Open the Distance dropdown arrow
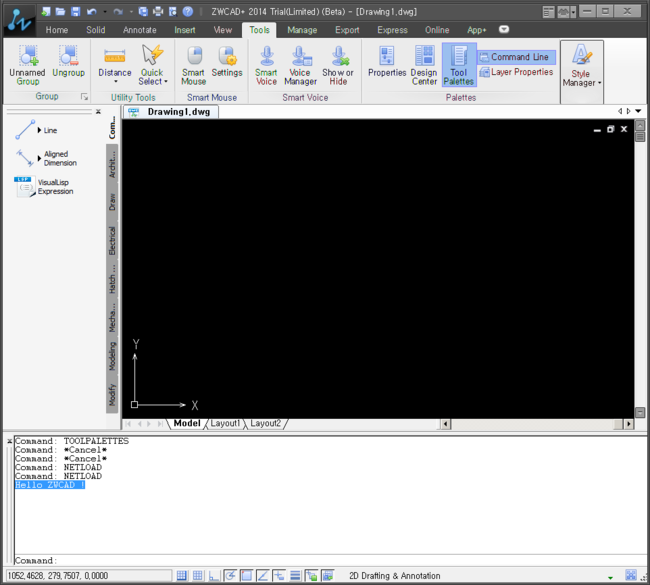The image size is (650, 585). [116, 82]
